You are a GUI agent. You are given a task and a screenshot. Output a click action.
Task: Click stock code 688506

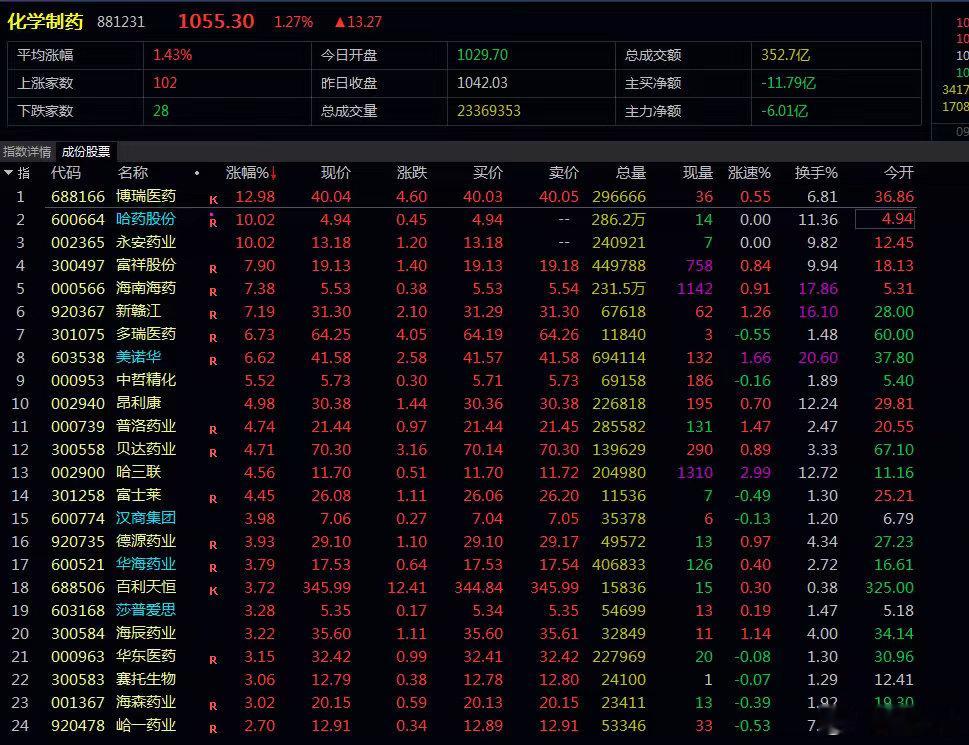pos(78,587)
